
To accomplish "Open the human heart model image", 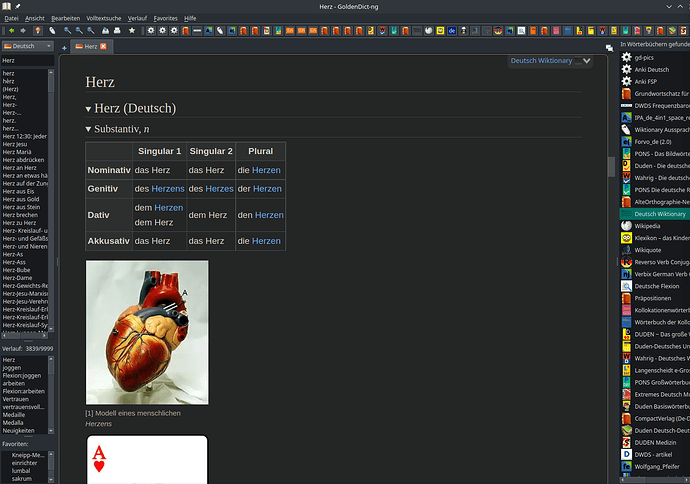I will (x=147, y=333).
